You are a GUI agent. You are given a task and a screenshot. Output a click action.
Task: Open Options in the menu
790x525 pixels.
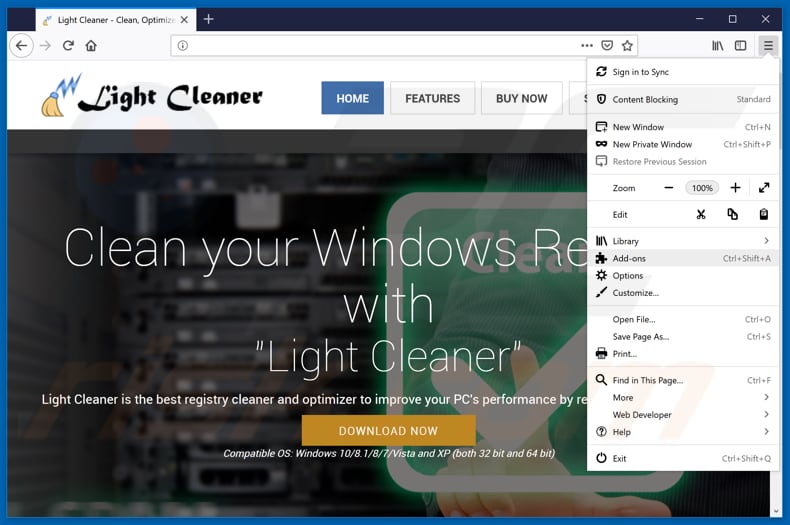[683, 275]
